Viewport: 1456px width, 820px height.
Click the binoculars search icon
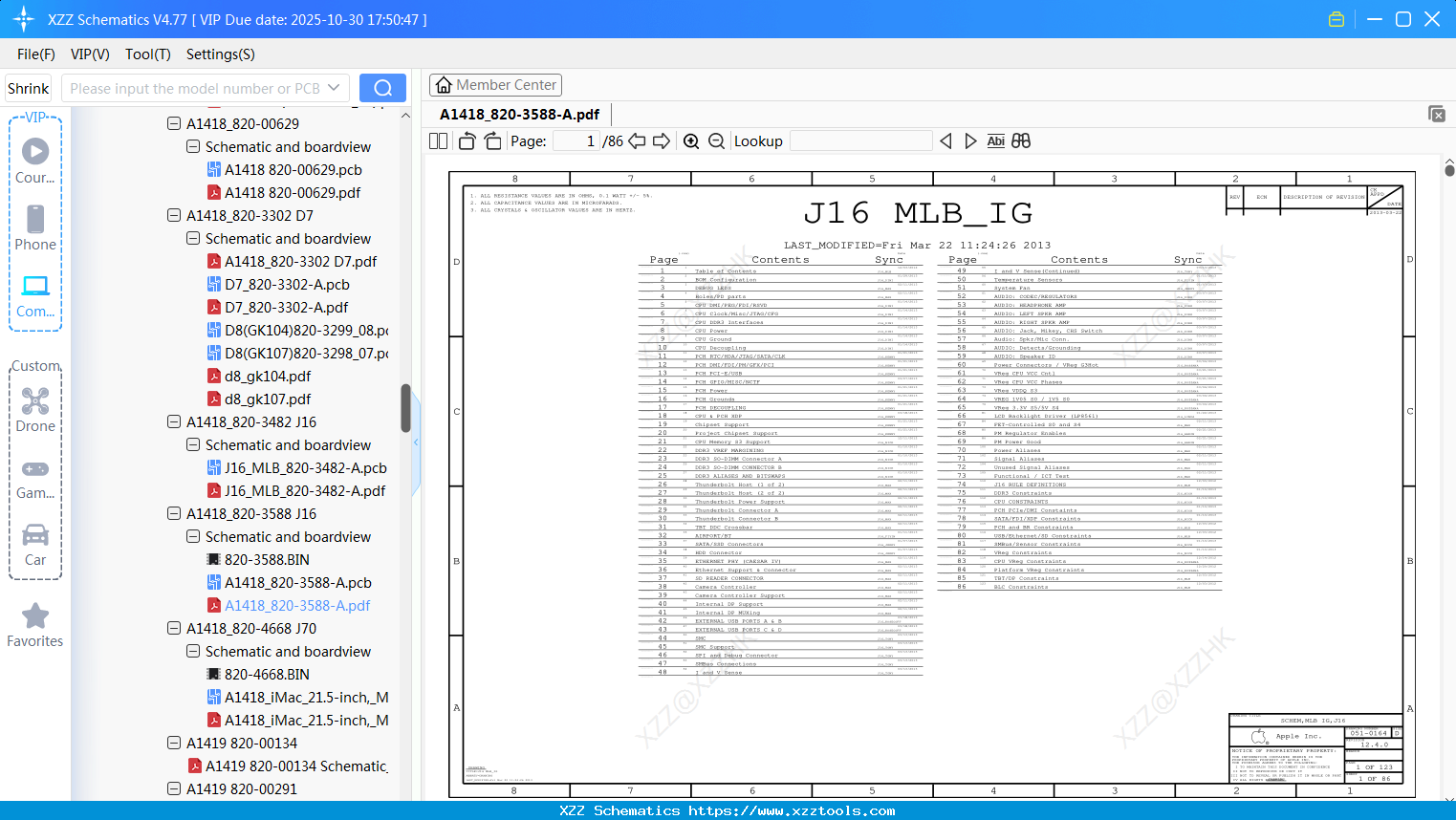point(1021,141)
